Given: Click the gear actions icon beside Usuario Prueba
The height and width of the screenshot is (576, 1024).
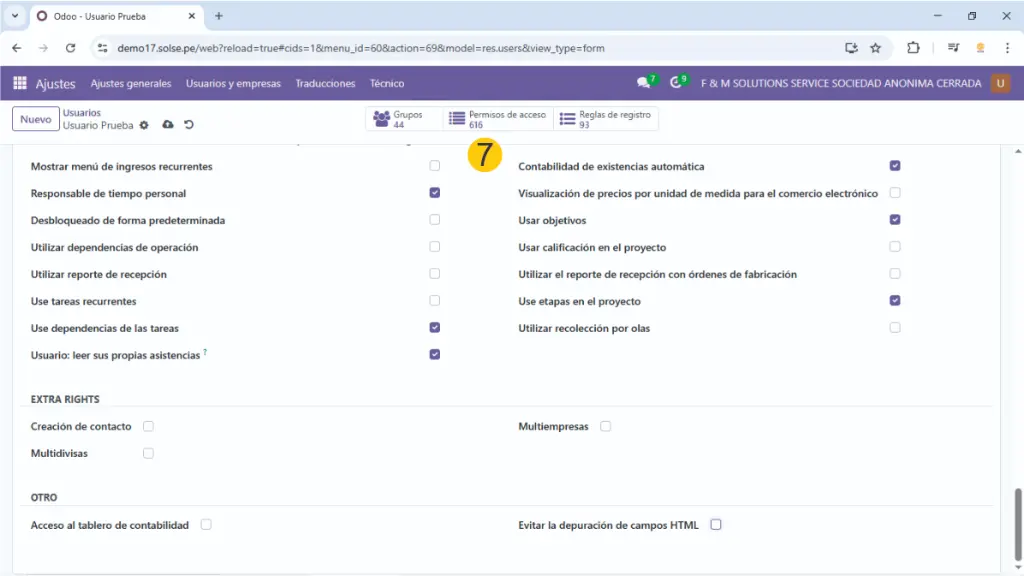Looking at the screenshot, I should tap(144, 126).
